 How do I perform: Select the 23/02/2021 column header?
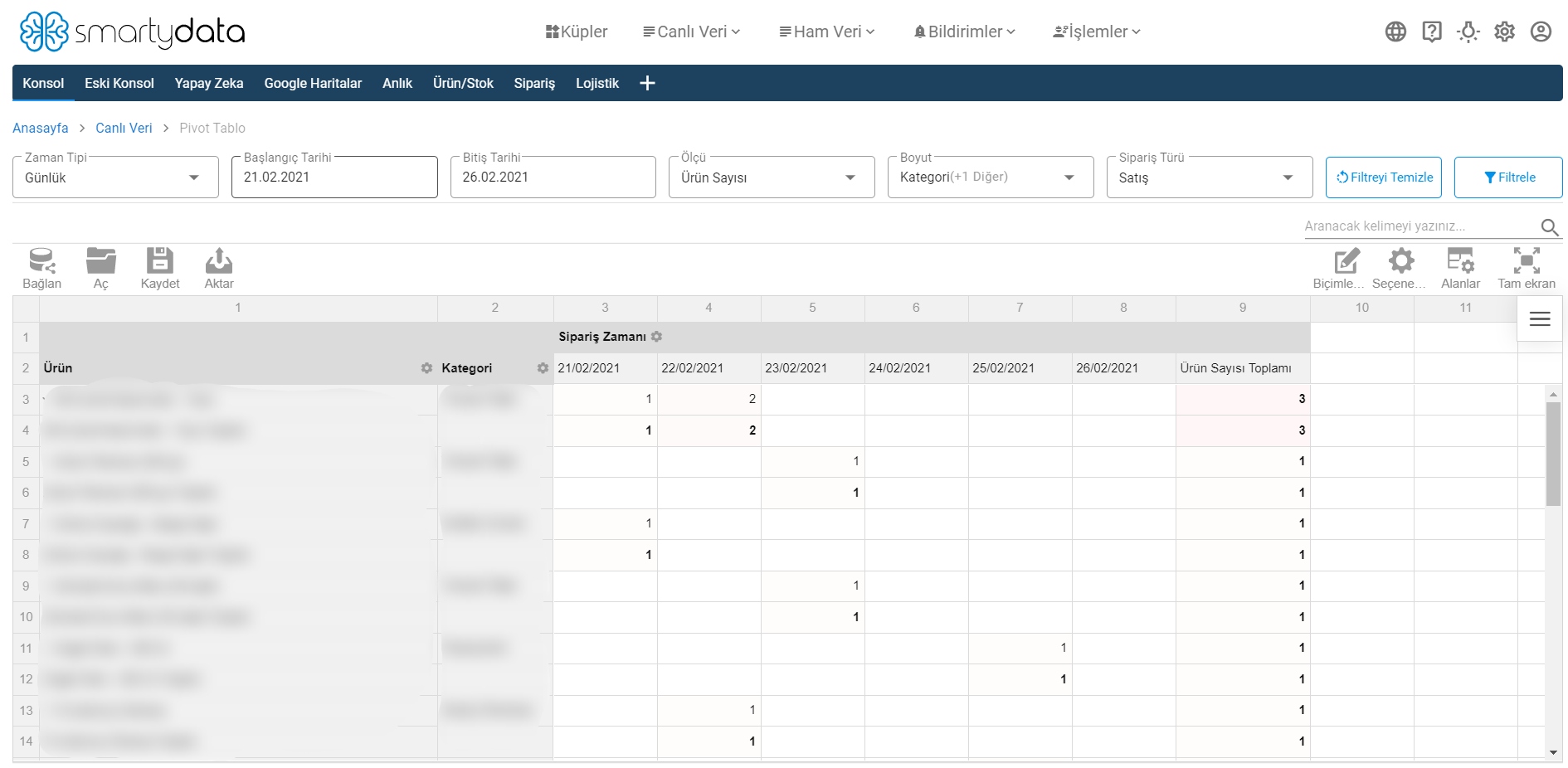point(813,368)
